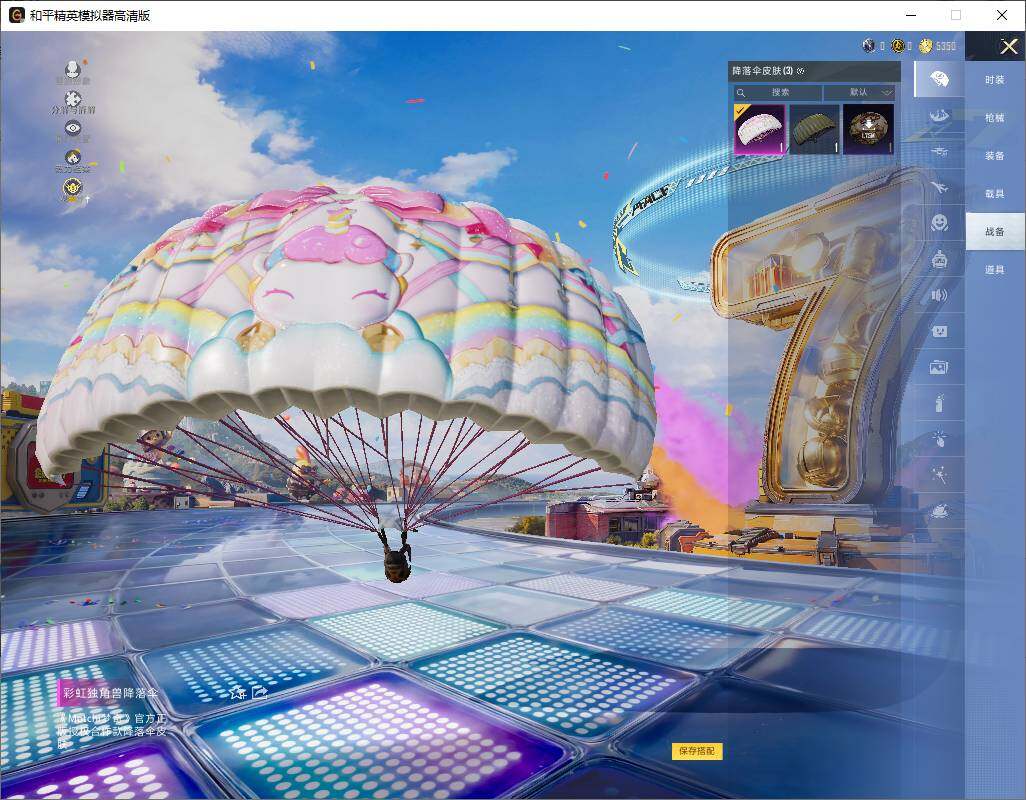This screenshot has width=1026, height=800.
Task: Click the character avatar icon at top left
Action: pos(73,69)
